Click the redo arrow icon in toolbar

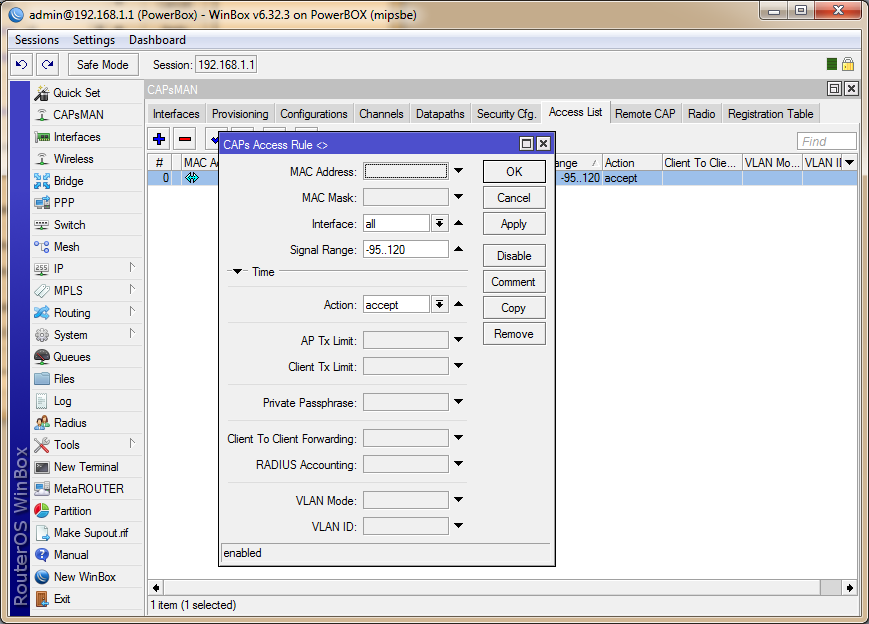pos(46,64)
